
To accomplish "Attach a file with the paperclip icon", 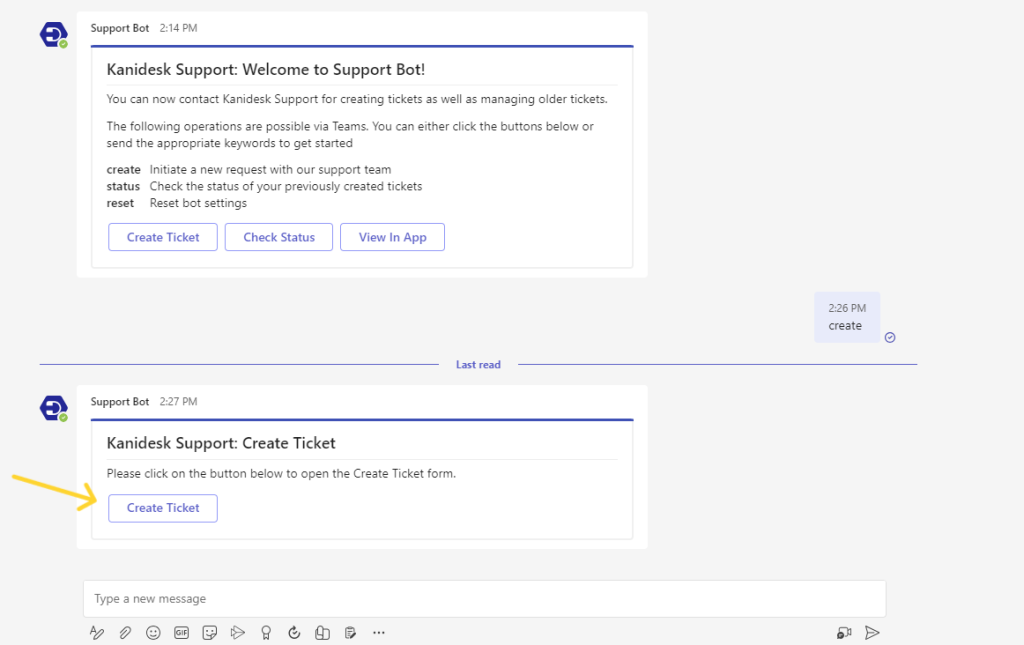I will coord(125,632).
